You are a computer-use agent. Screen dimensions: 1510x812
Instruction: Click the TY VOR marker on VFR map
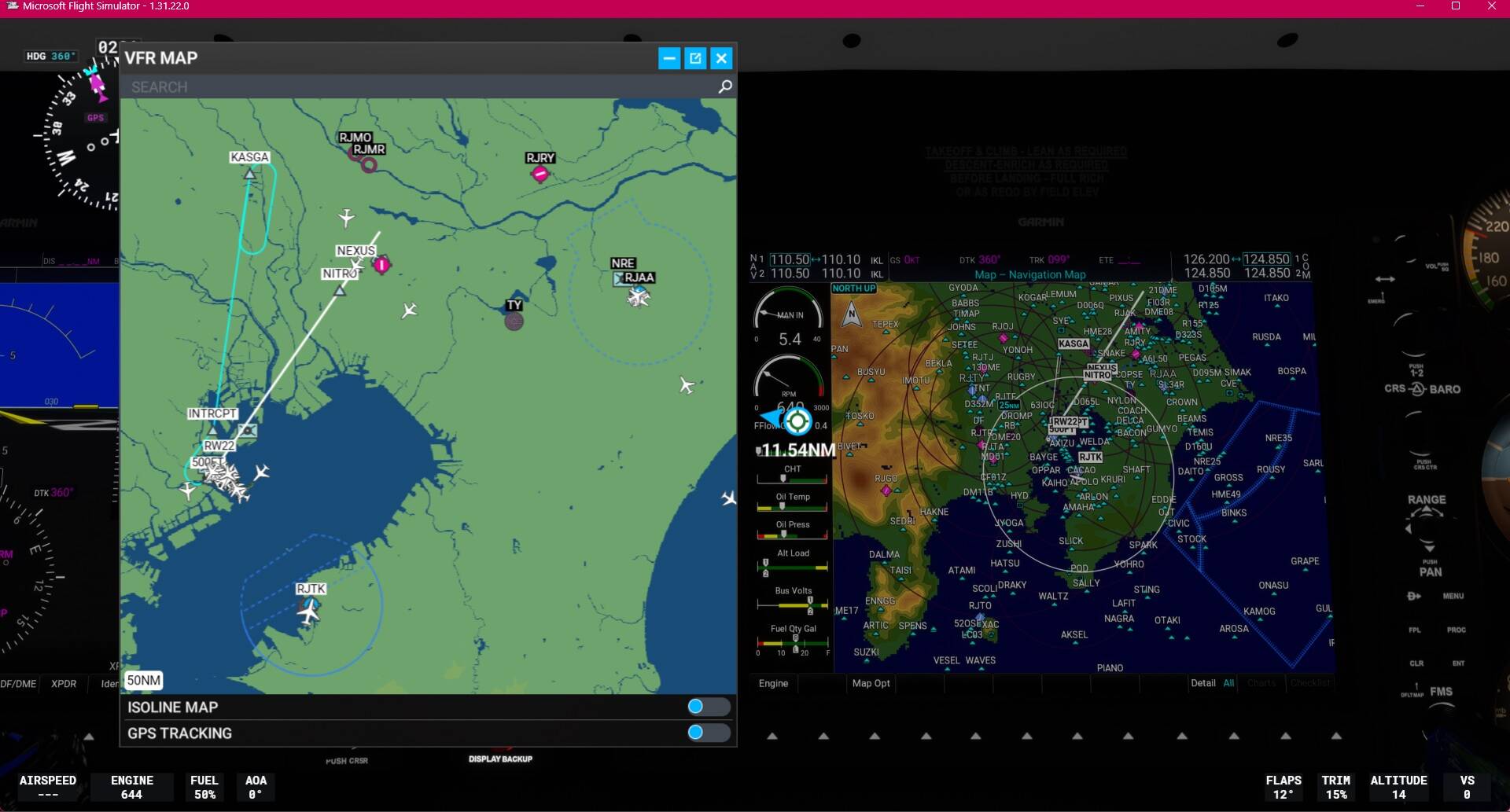(x=514, y=321)
